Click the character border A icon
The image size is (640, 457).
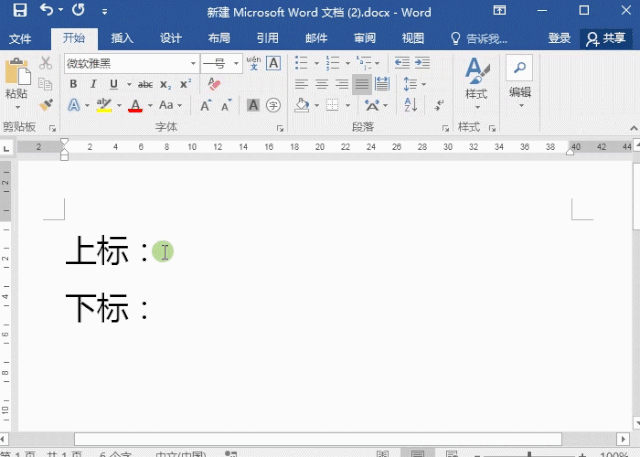click(273, 63)
